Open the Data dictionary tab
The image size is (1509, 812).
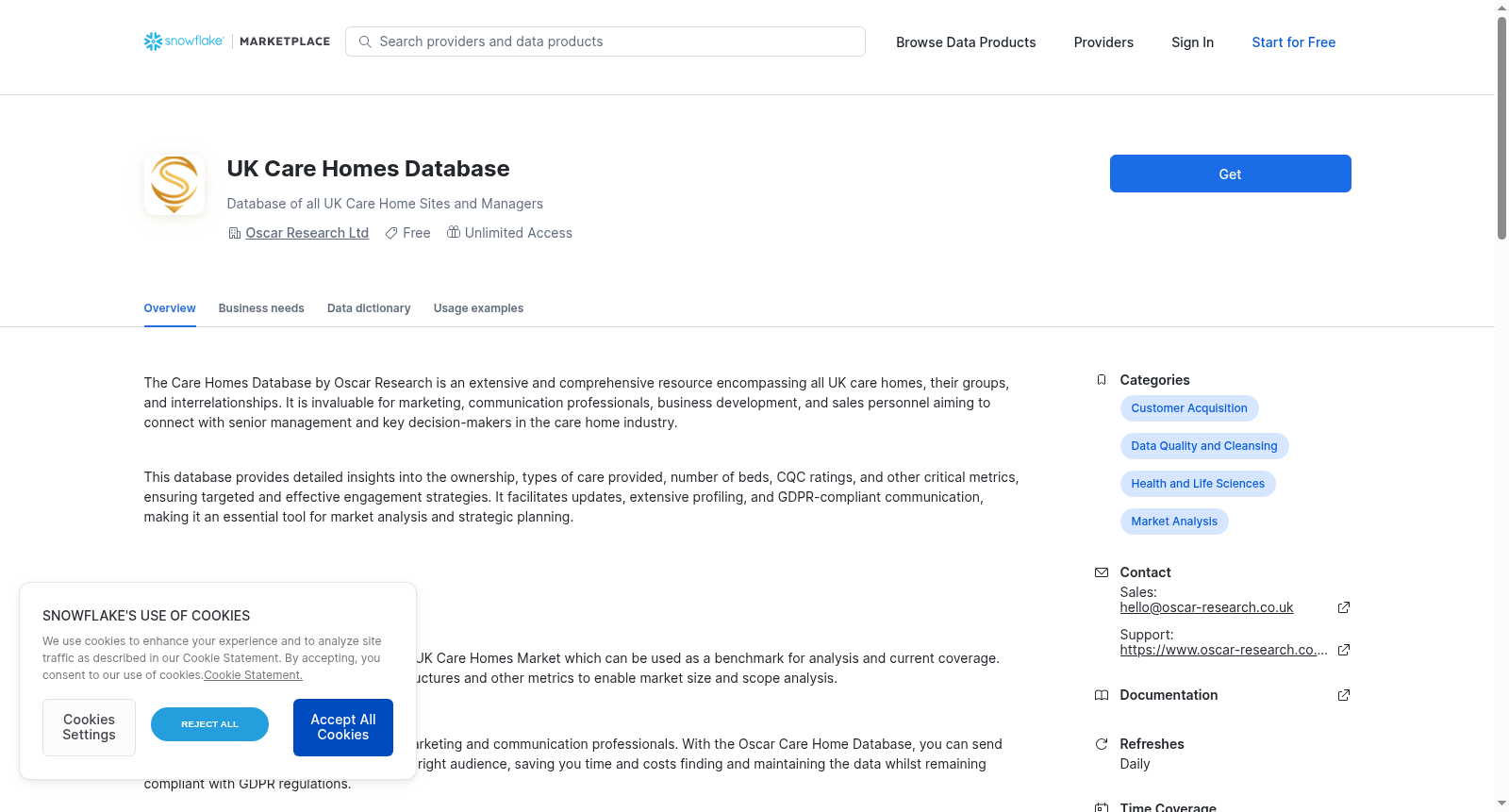tap(369, 308)
